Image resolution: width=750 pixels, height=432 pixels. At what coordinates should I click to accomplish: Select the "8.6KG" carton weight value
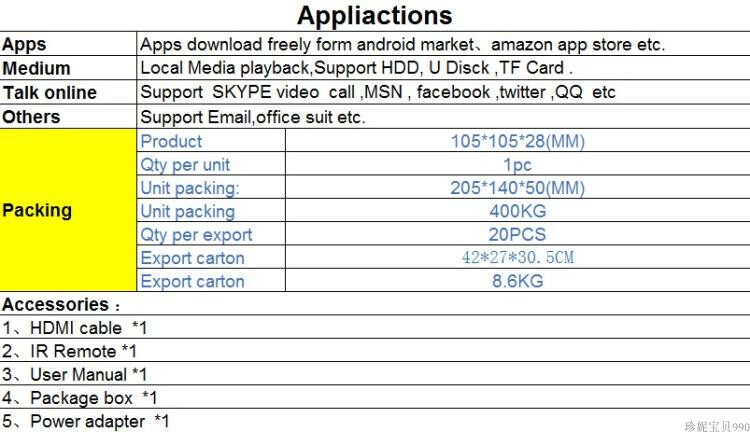coord(517,281)
